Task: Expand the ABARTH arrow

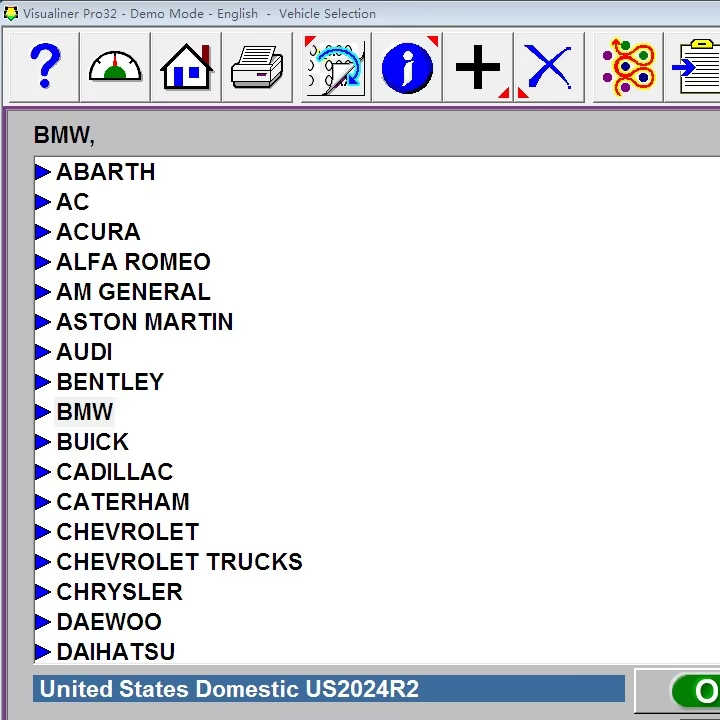Action: (43, 172)
